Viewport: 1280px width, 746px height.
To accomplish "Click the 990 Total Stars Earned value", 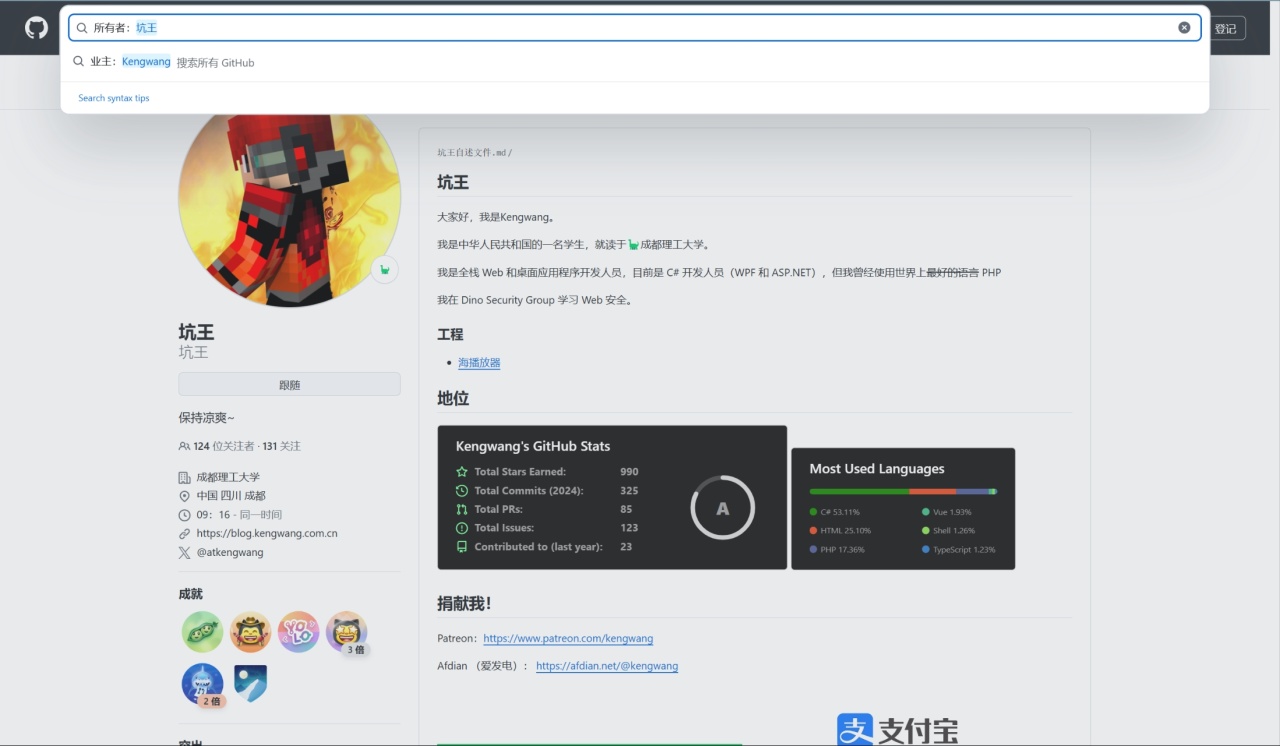I will click(629, 472).
